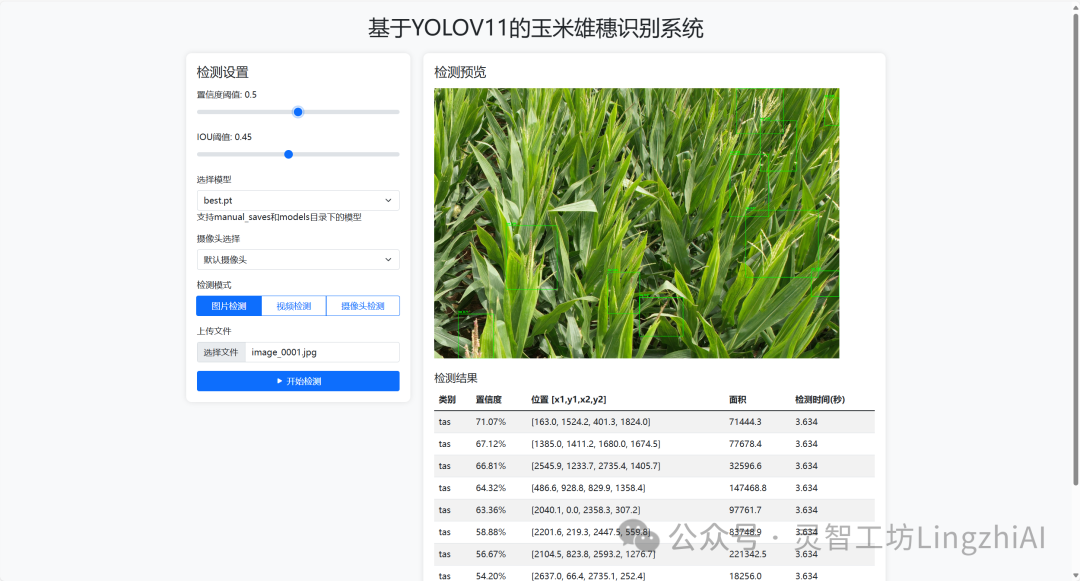Click the 56.67% confidence cell
The height and width of the screenshot is (581, 1080).
click(x=490, y=553)
